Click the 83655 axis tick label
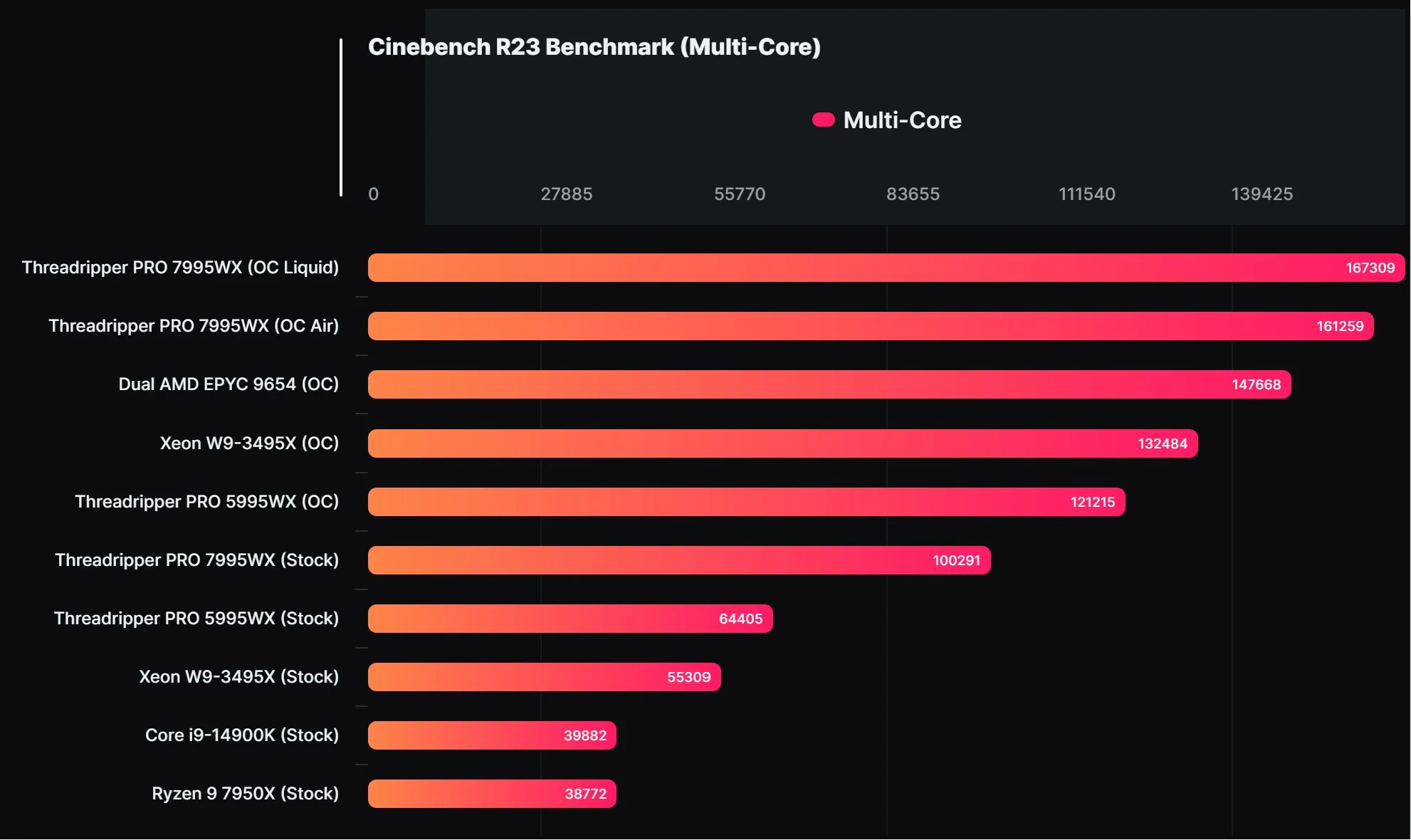 click(913, 194)
